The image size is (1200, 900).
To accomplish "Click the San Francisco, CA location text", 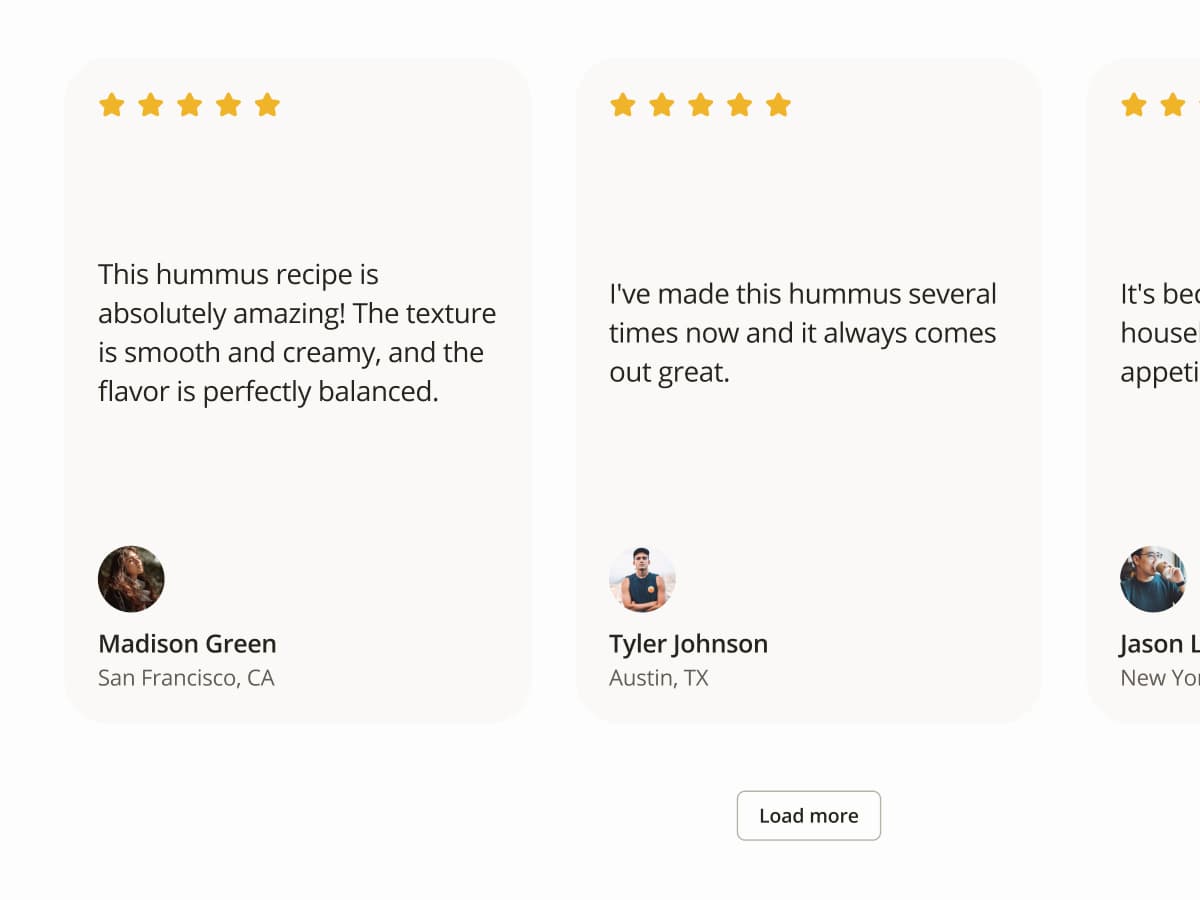I will click(186, 678).
